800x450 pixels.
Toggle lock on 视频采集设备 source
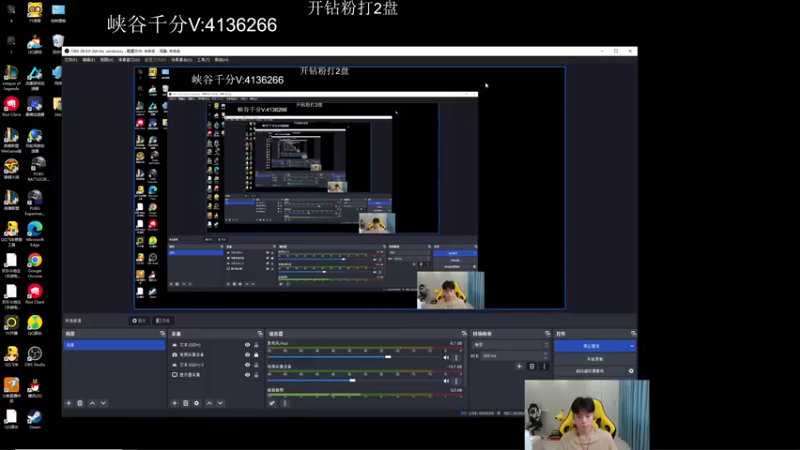click(256, 355)
